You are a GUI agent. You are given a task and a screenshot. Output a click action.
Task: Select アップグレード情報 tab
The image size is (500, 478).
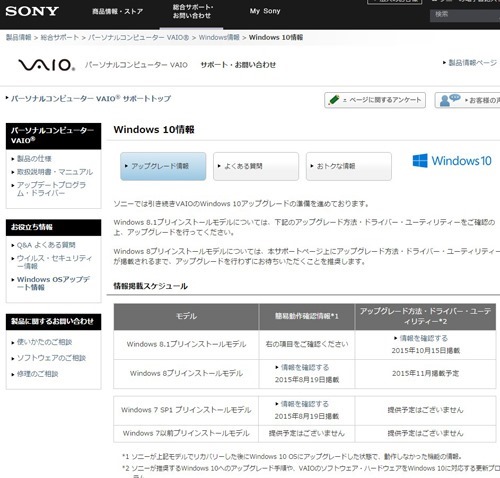point(163,166)
